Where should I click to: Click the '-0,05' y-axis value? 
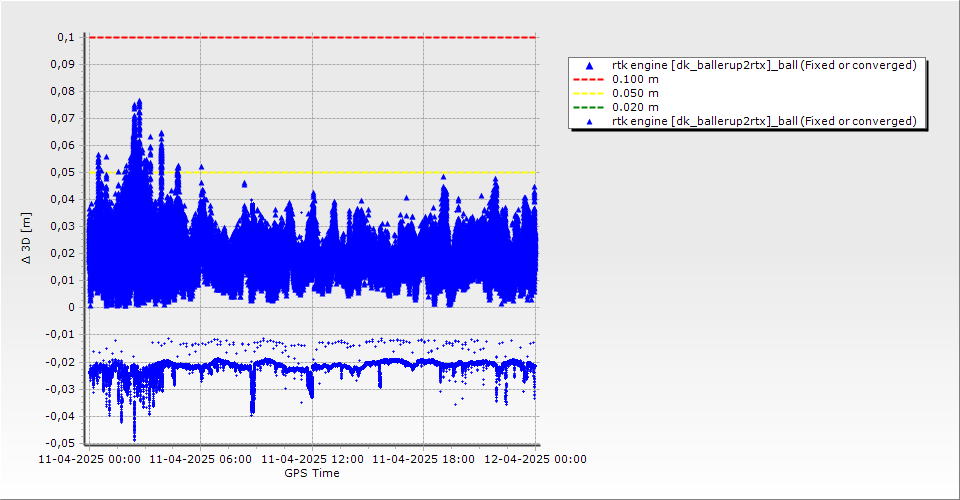click(x=61, y=442)
